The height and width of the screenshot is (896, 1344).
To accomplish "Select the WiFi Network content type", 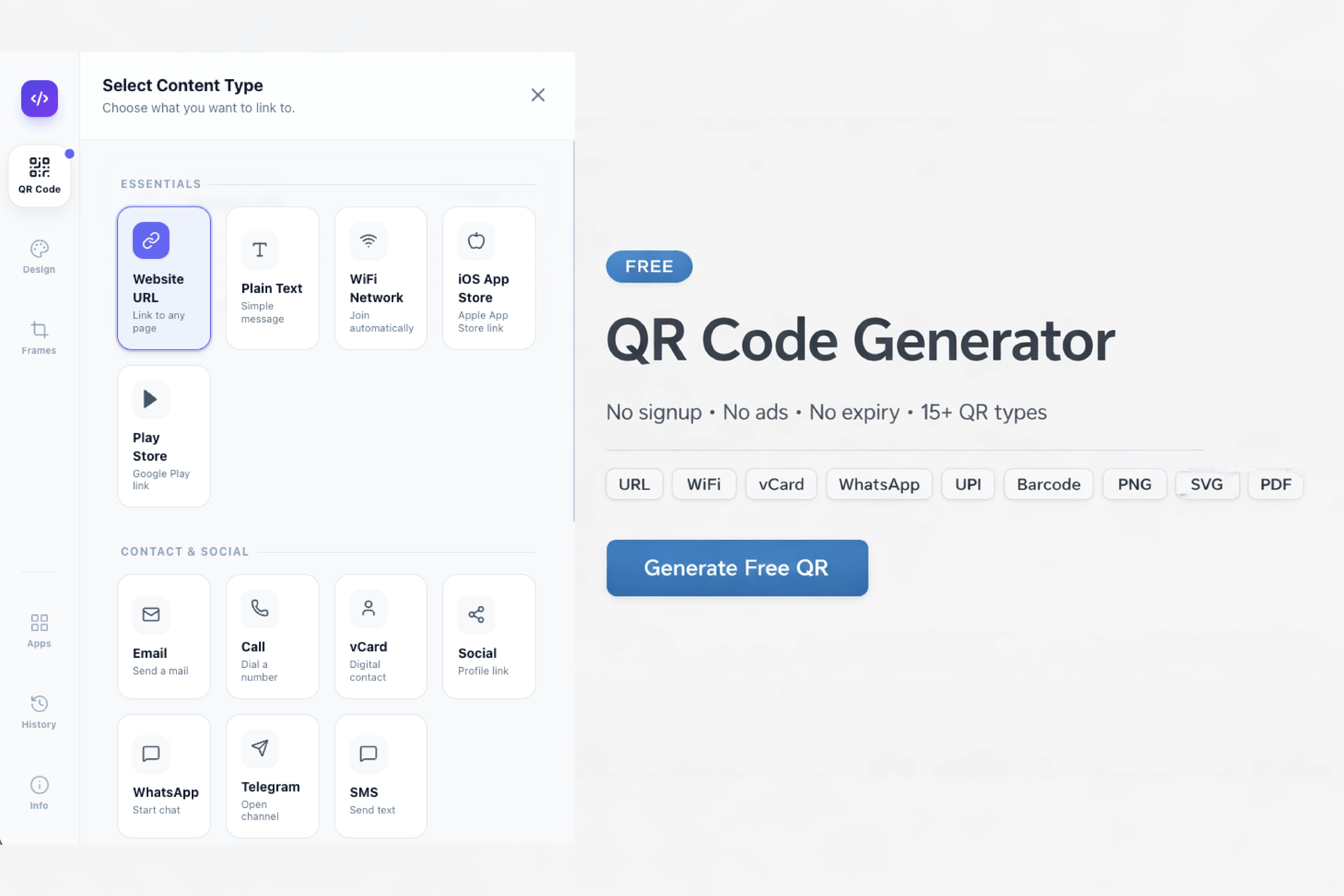I will pyautogui.click(x=381, y=277).
